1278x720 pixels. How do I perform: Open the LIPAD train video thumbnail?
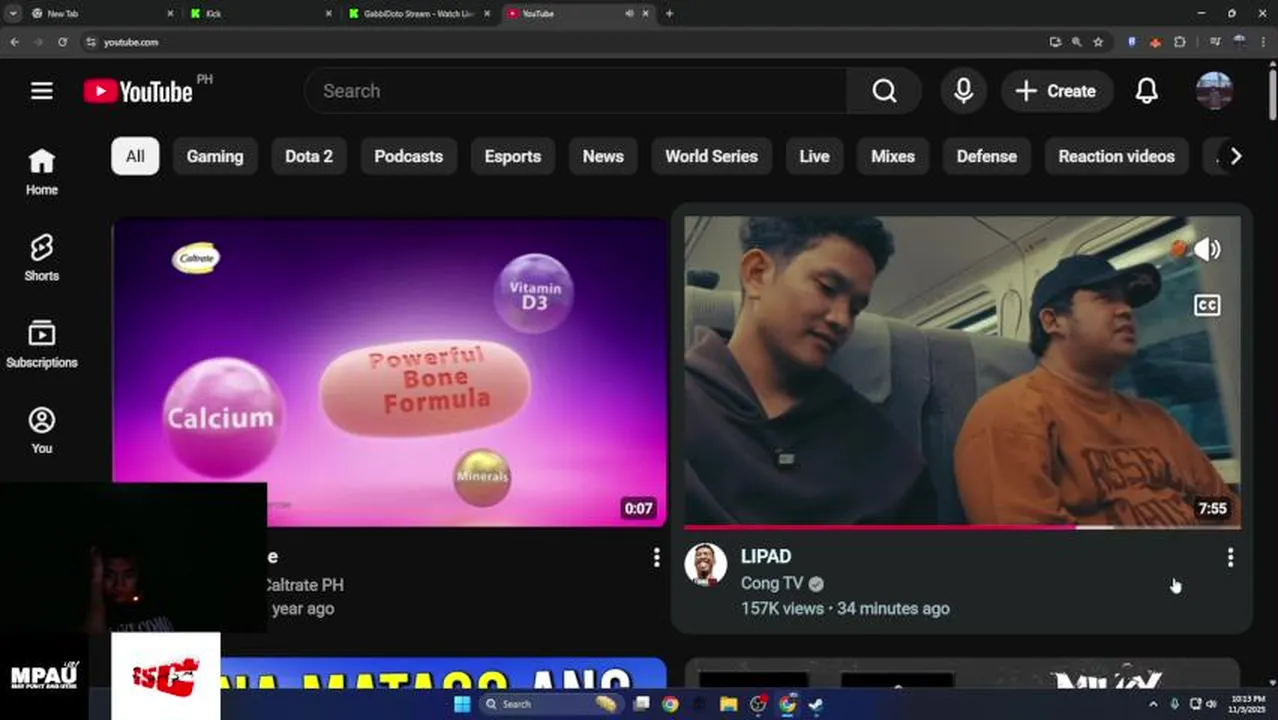click(x=963, y=371)
